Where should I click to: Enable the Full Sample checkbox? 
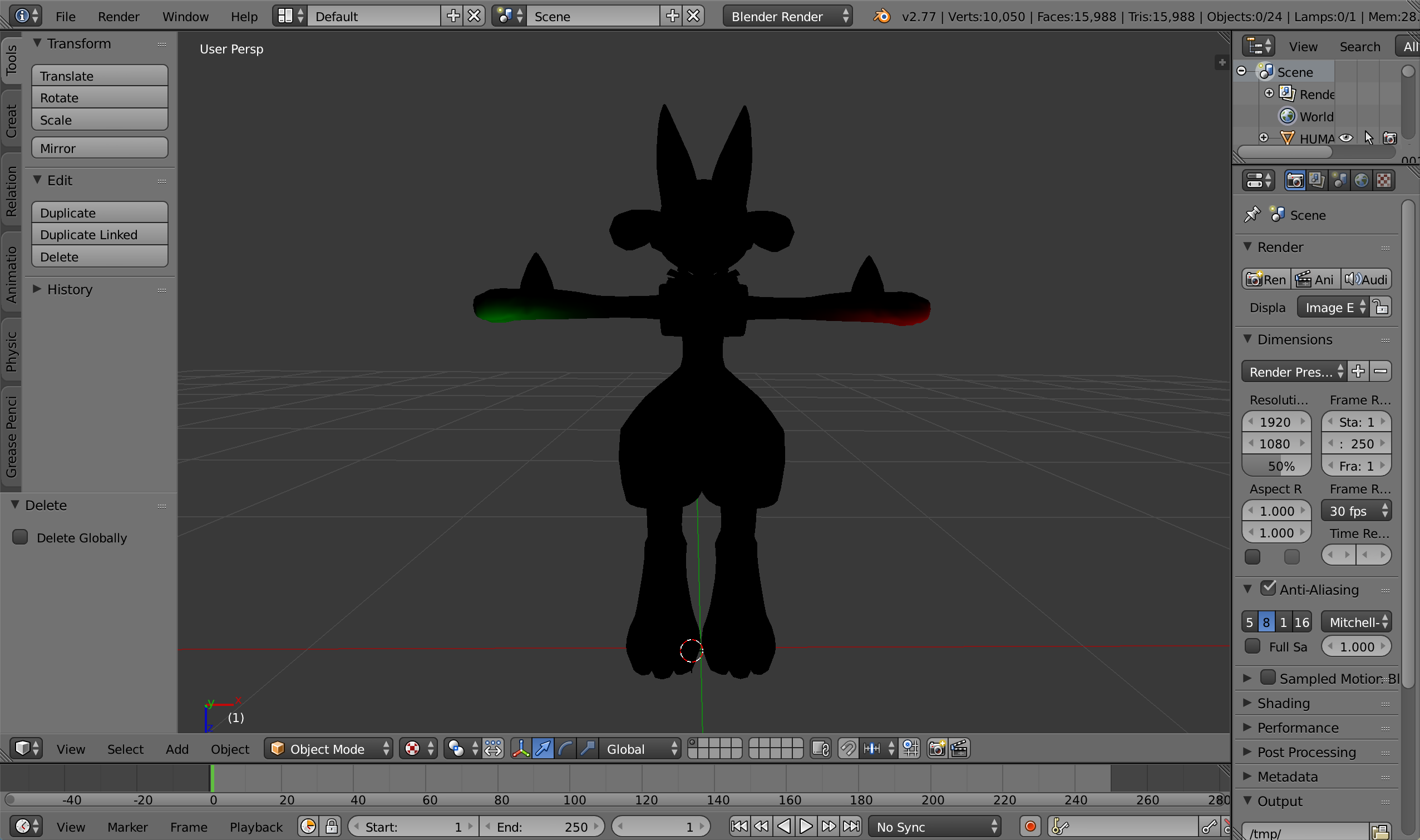pyautogui.click(x=1253, y=646)
